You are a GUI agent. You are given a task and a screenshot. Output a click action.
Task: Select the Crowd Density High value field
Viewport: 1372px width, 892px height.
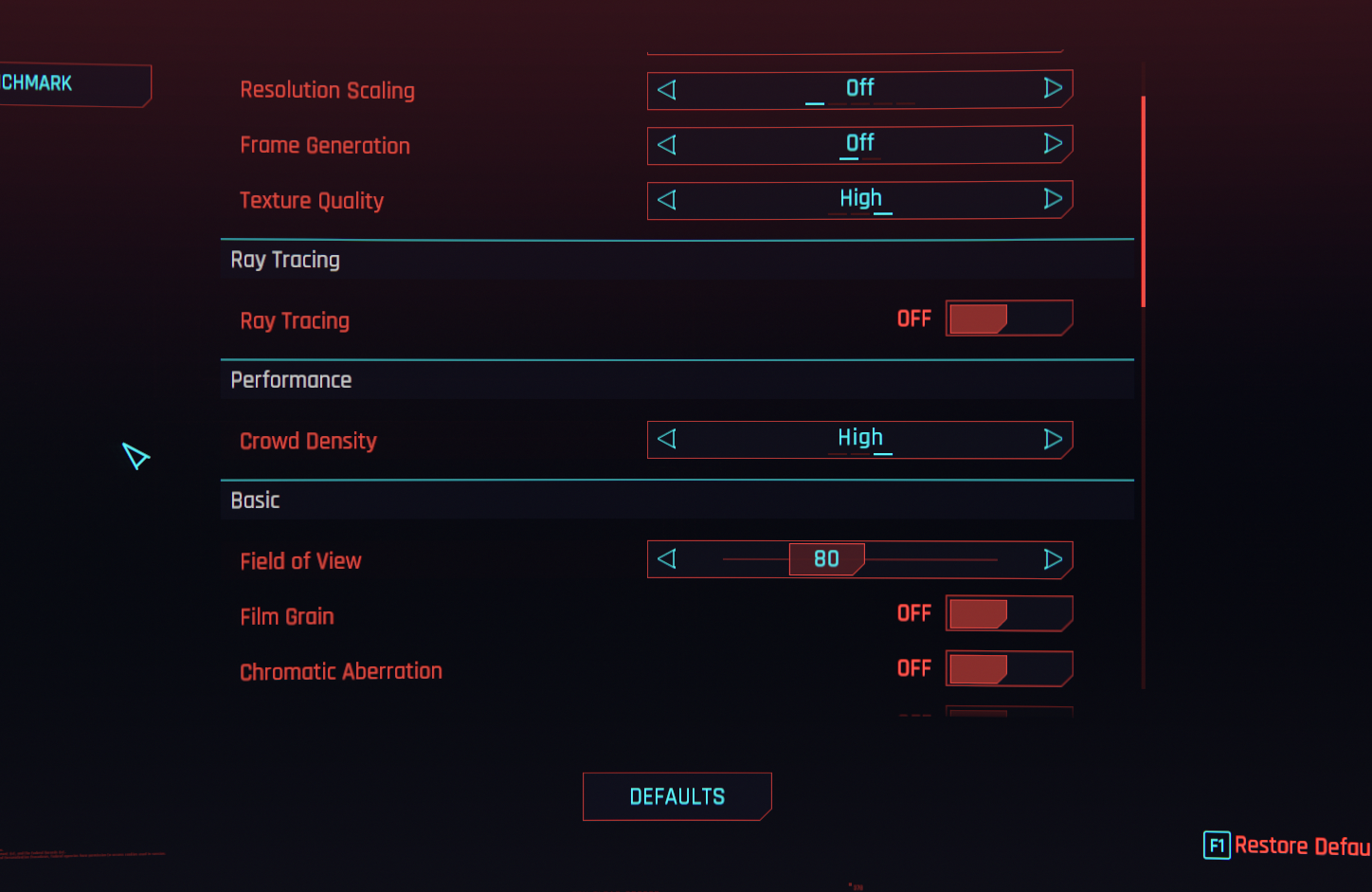860,440
